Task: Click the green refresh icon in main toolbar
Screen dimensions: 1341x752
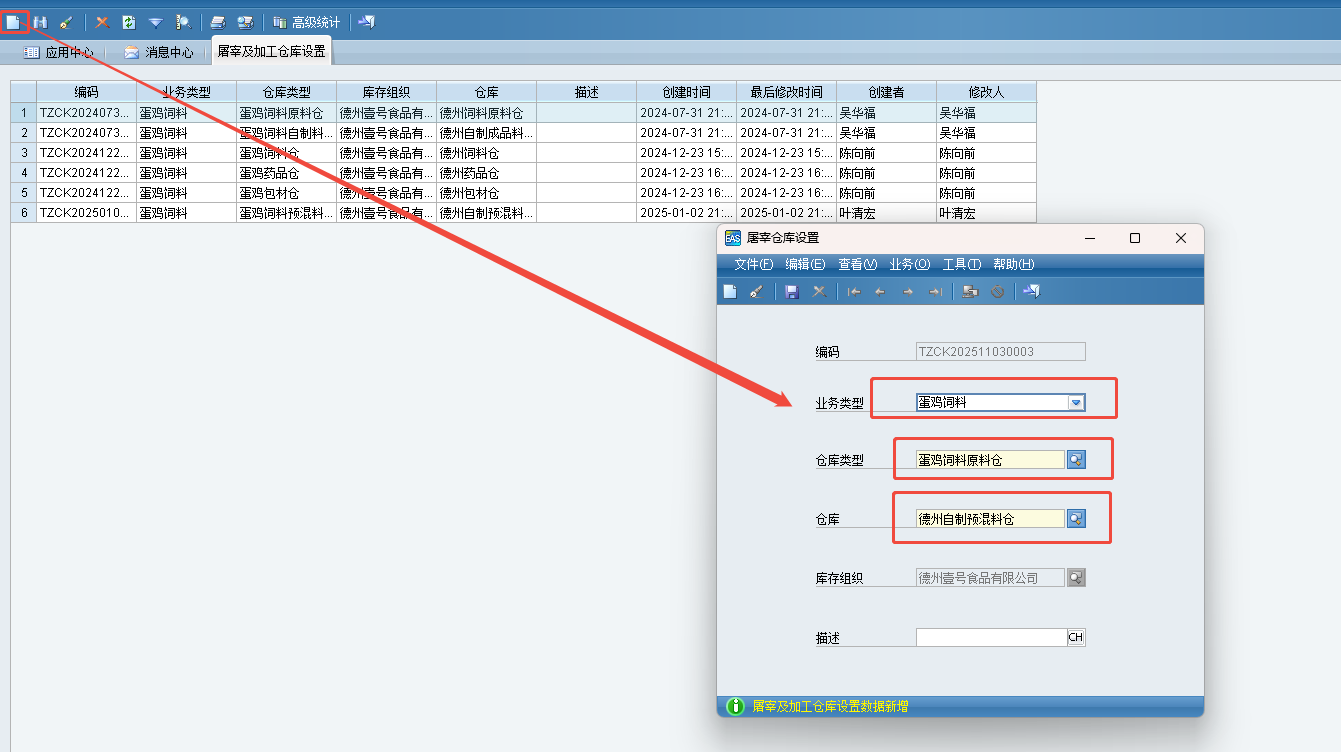Action: click(128, 22)
